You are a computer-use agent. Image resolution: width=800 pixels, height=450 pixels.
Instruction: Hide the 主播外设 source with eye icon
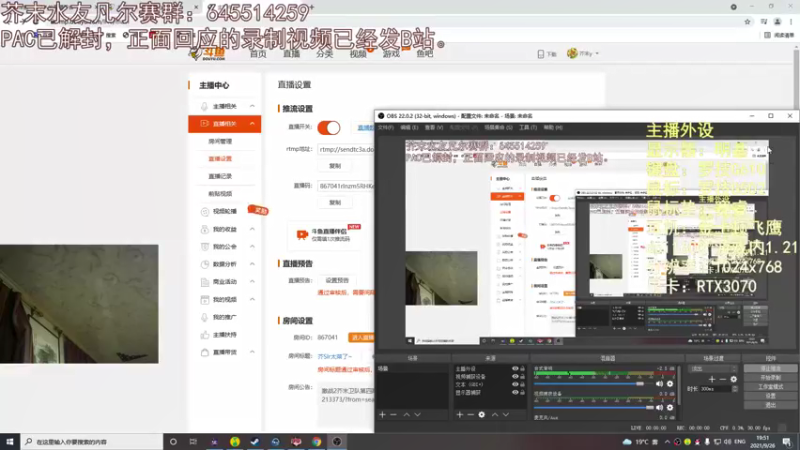pos(515,368)
